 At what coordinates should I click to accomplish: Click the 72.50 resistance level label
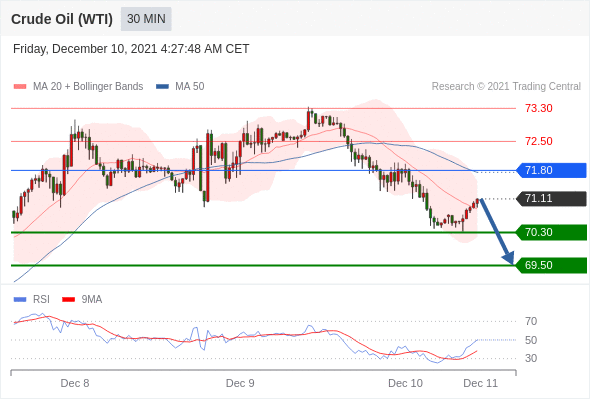coord(539,141)
